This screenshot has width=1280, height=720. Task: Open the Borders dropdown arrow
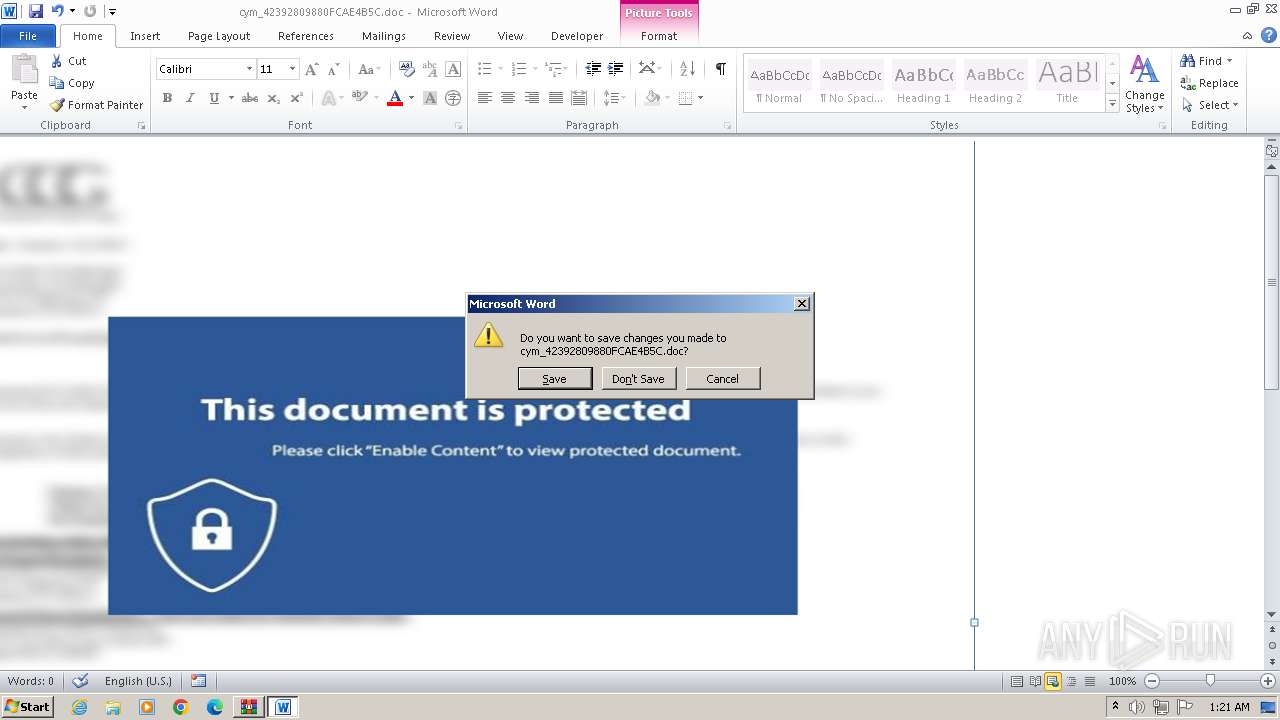(x=700, y=98)
